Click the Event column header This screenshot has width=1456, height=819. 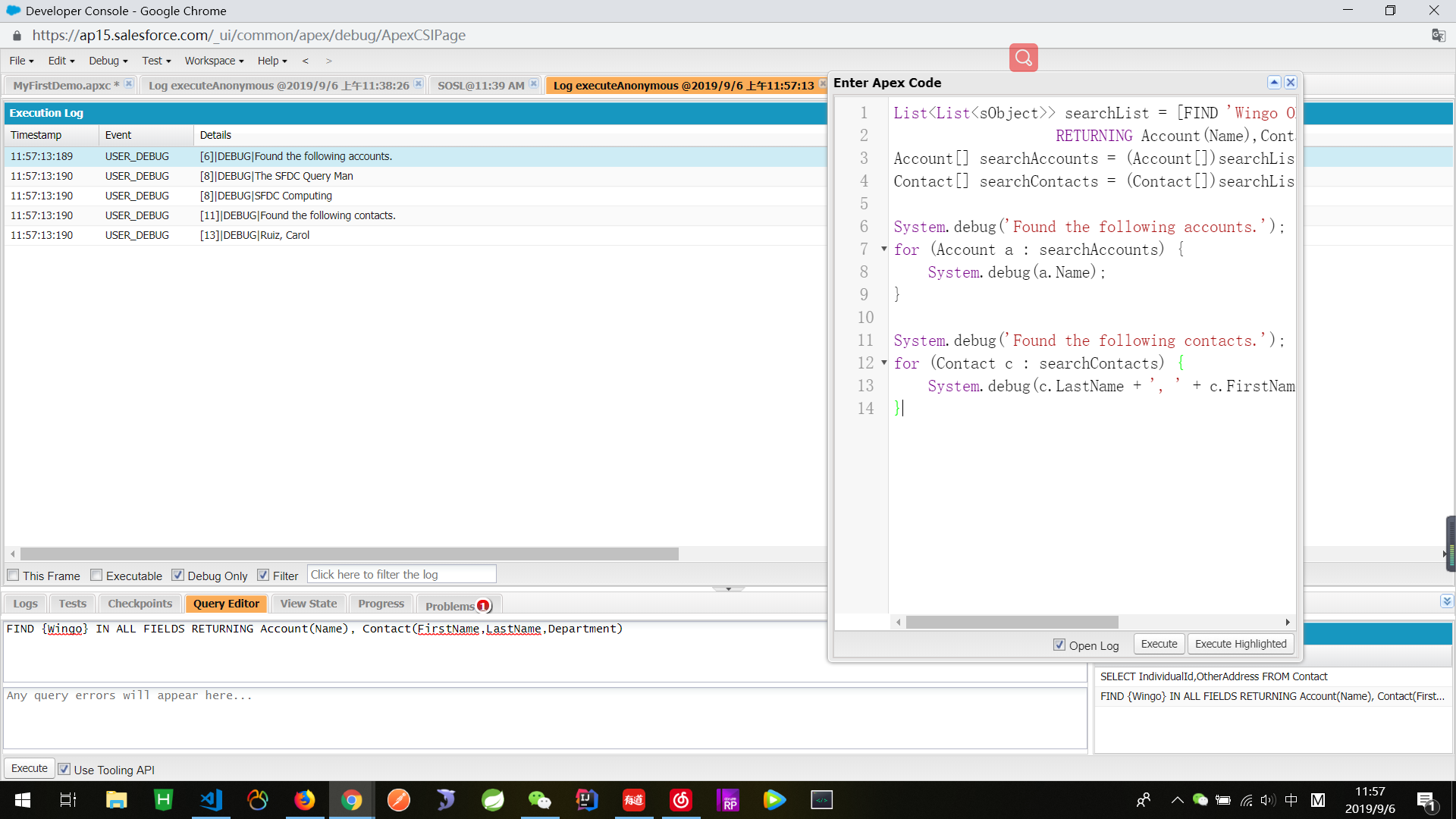coord(146,135)
